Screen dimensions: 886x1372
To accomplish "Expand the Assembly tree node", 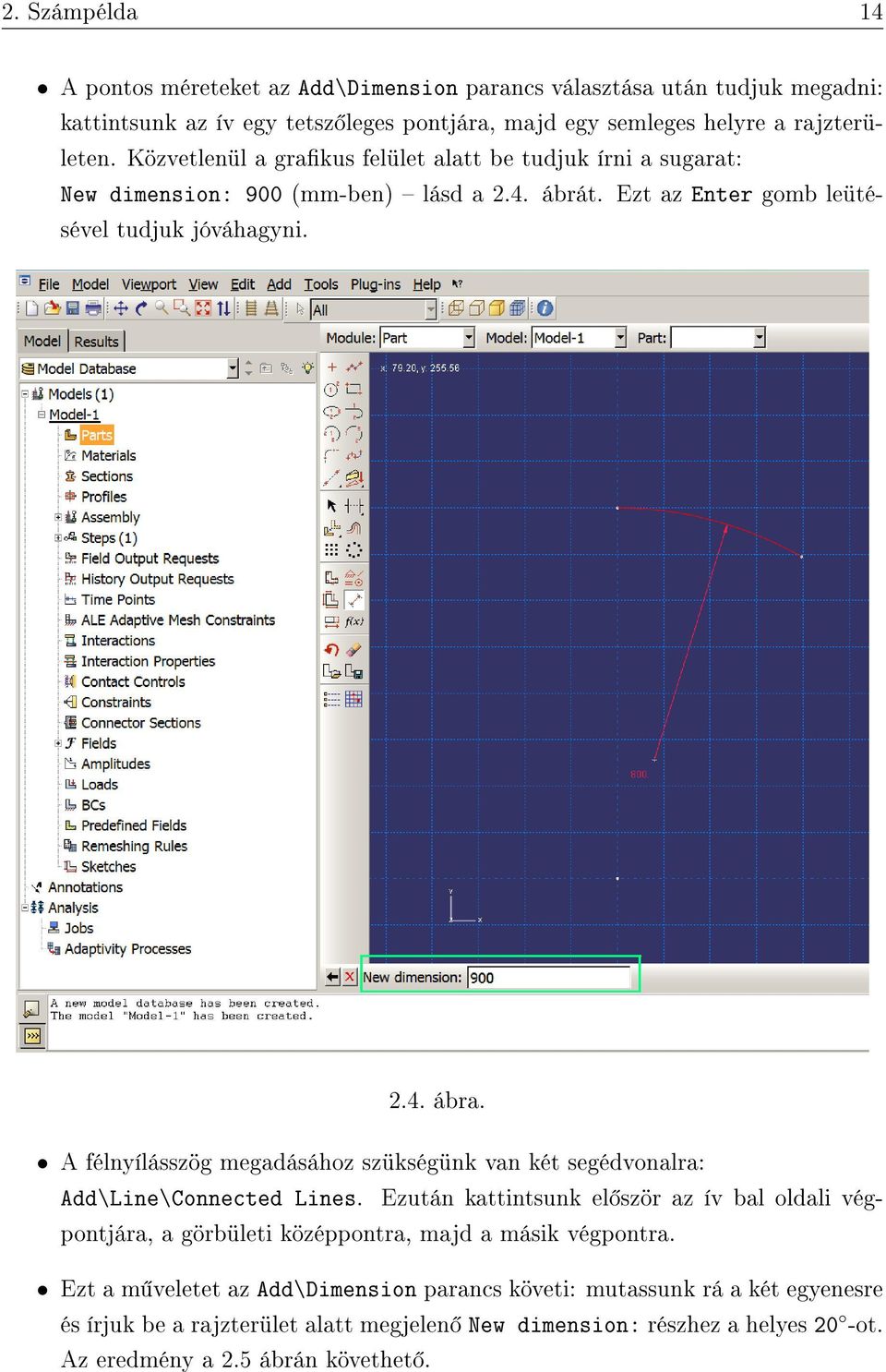I will pyautogui.click(x=58, y=517).
